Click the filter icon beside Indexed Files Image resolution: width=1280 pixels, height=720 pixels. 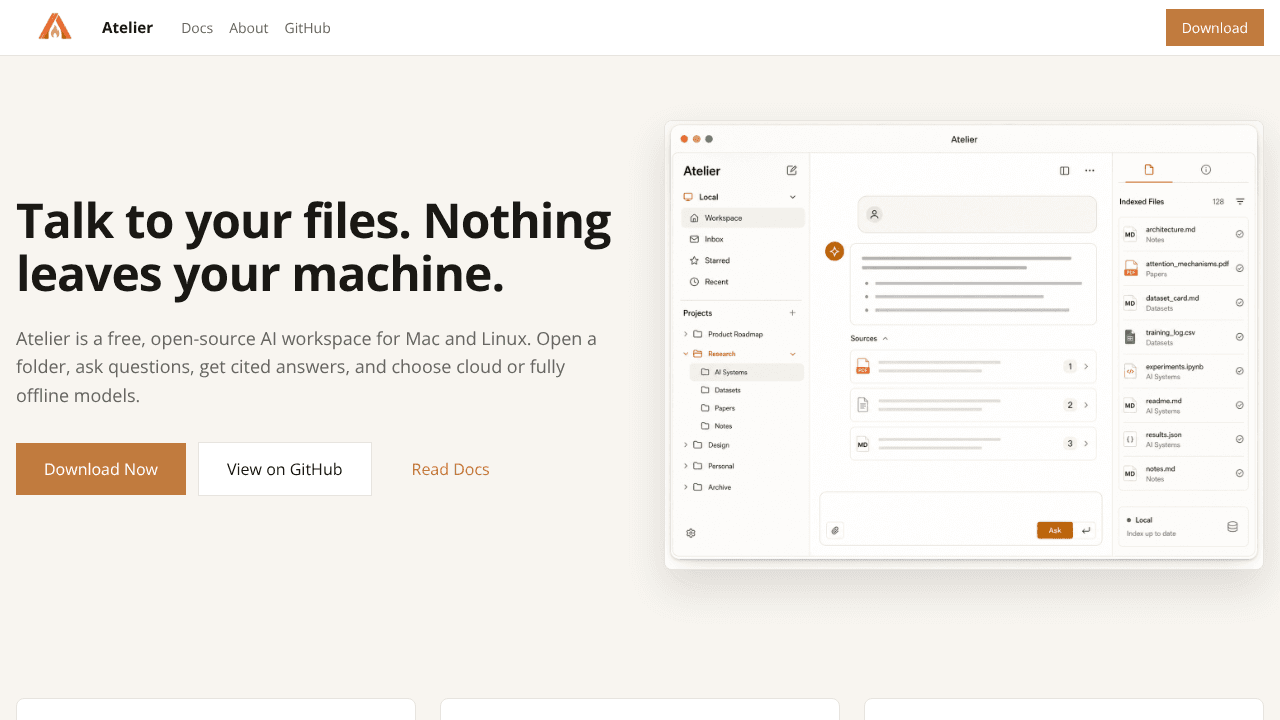[1240, 201]
